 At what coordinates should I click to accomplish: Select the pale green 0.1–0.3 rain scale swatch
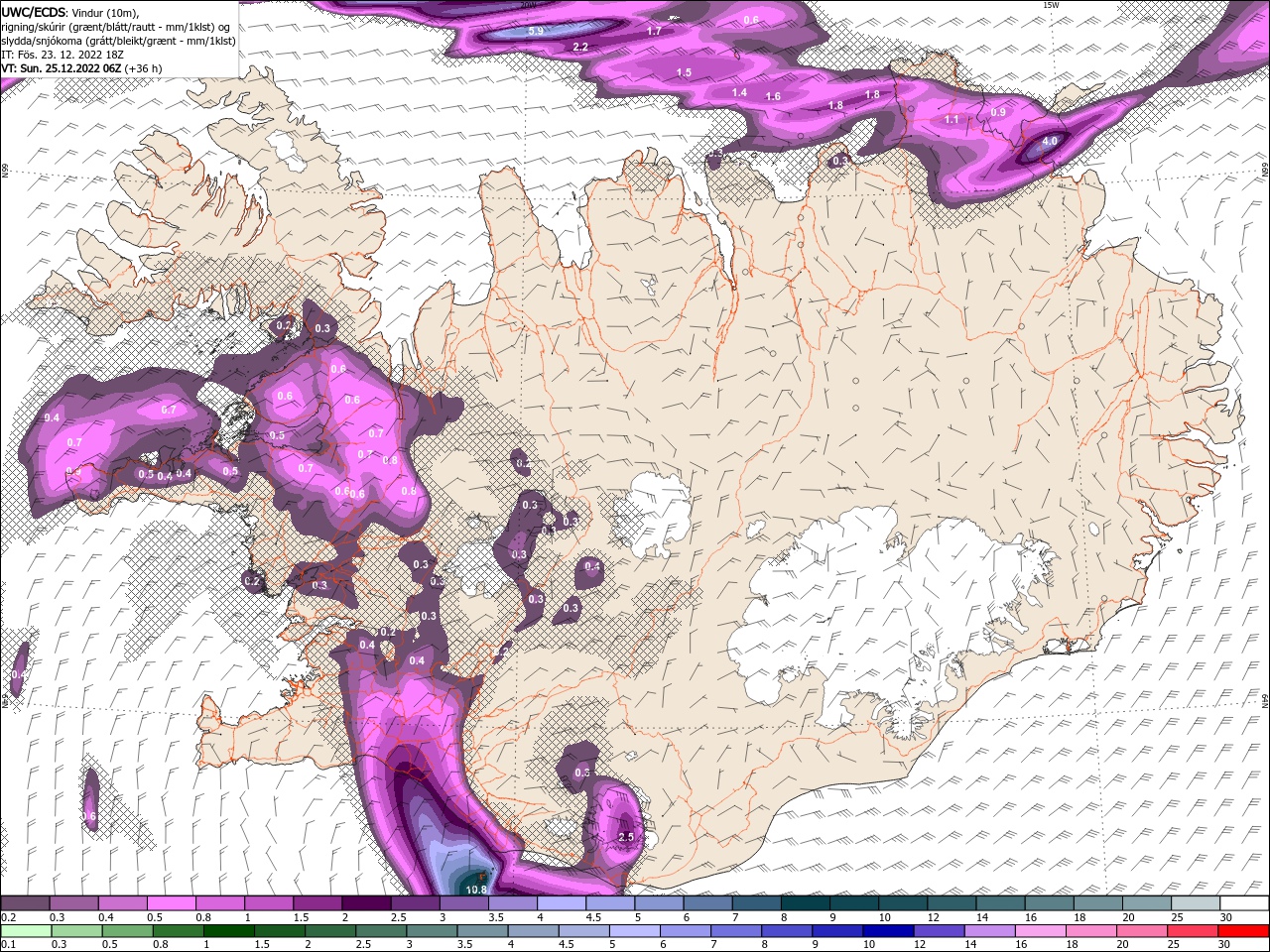pos(25,930)
